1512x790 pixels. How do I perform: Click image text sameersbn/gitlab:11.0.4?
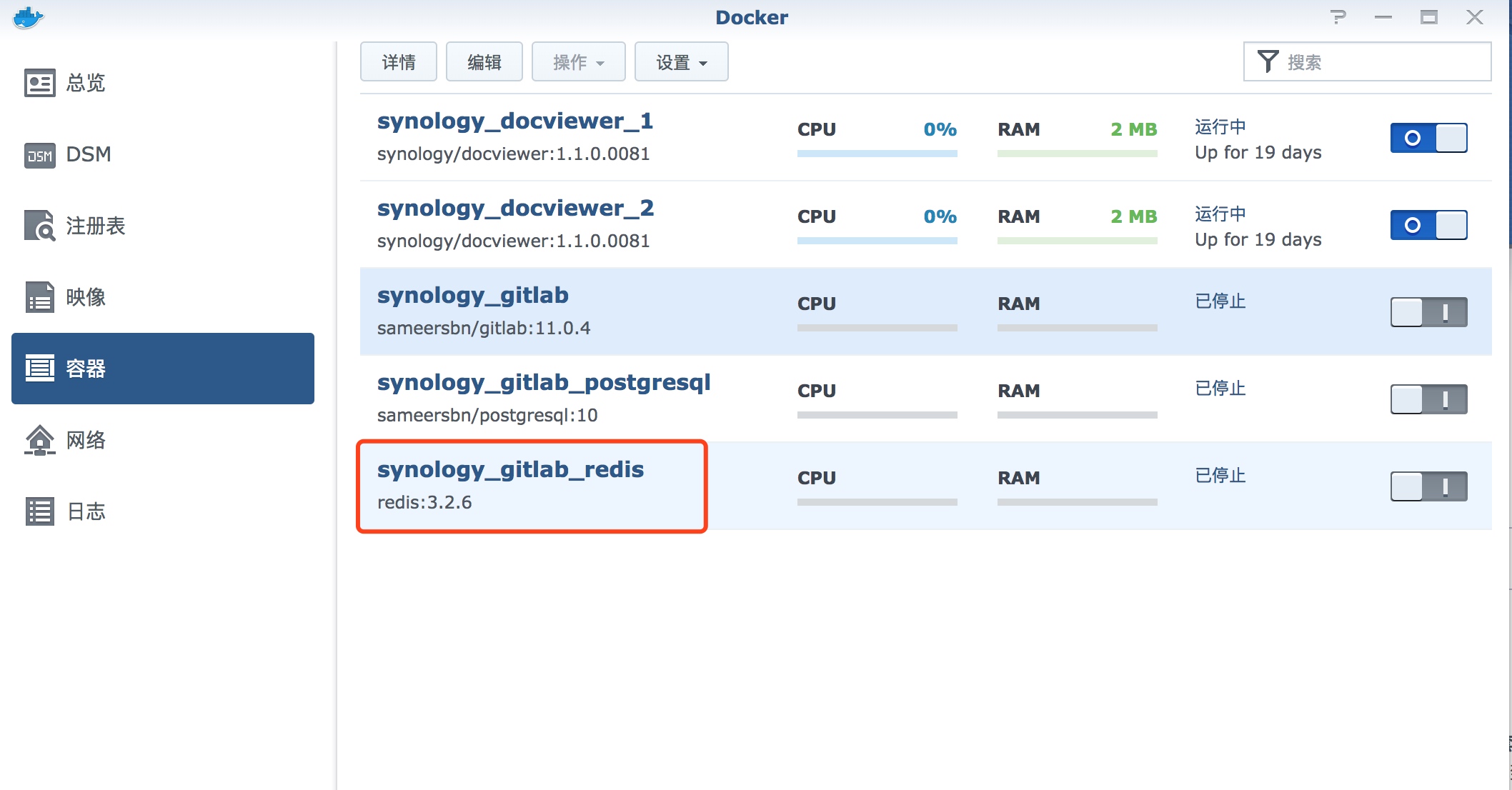click(x=484, y=329)
